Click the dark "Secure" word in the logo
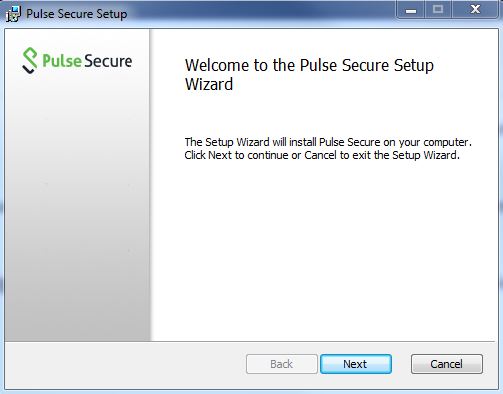The width and height of the screenshot is (503, 394). coord(108,61)
